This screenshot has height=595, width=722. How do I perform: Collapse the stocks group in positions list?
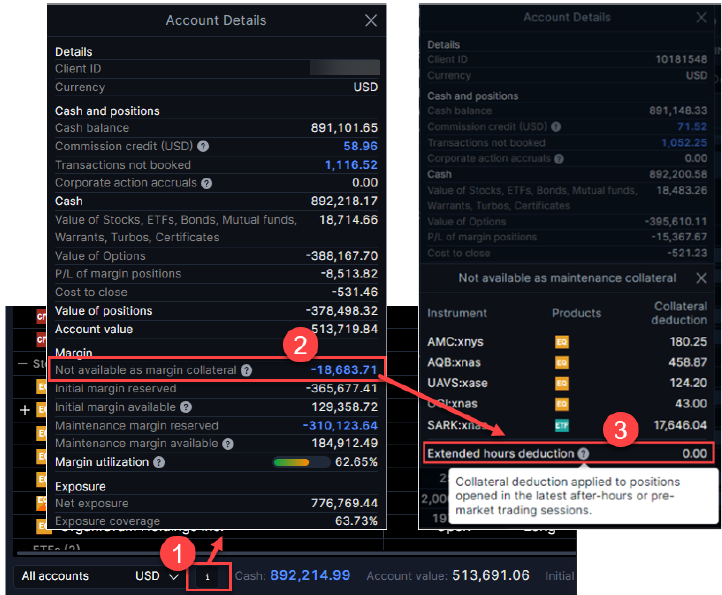tap(24, 364)
